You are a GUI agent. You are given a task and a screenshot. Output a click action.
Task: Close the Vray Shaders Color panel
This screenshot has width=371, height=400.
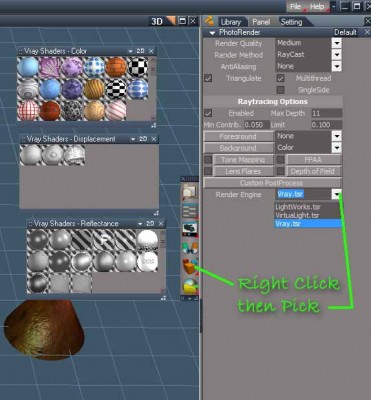[x=151, y=51]
